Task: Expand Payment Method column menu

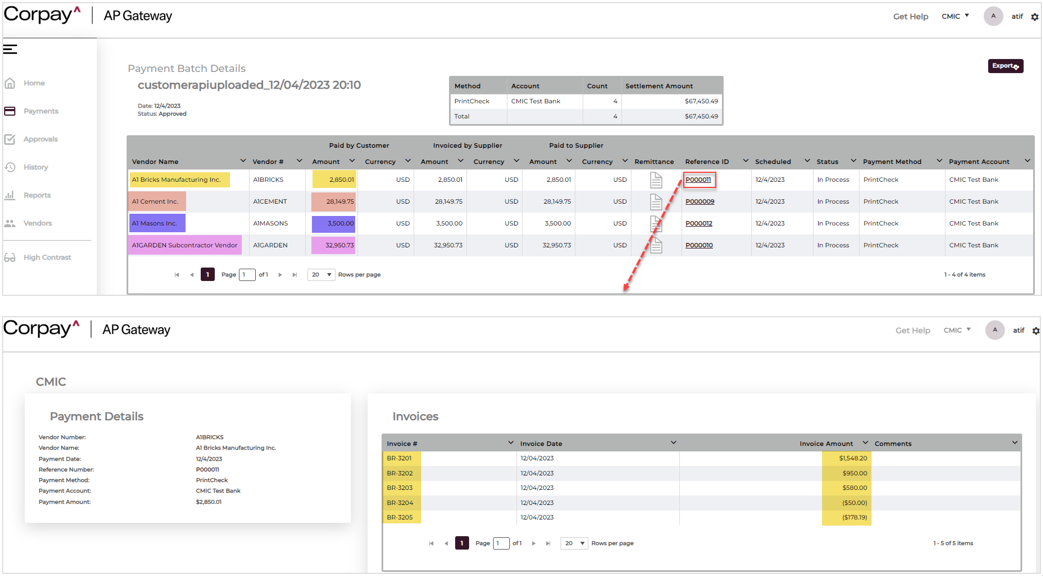Action: tap(939, 161)
